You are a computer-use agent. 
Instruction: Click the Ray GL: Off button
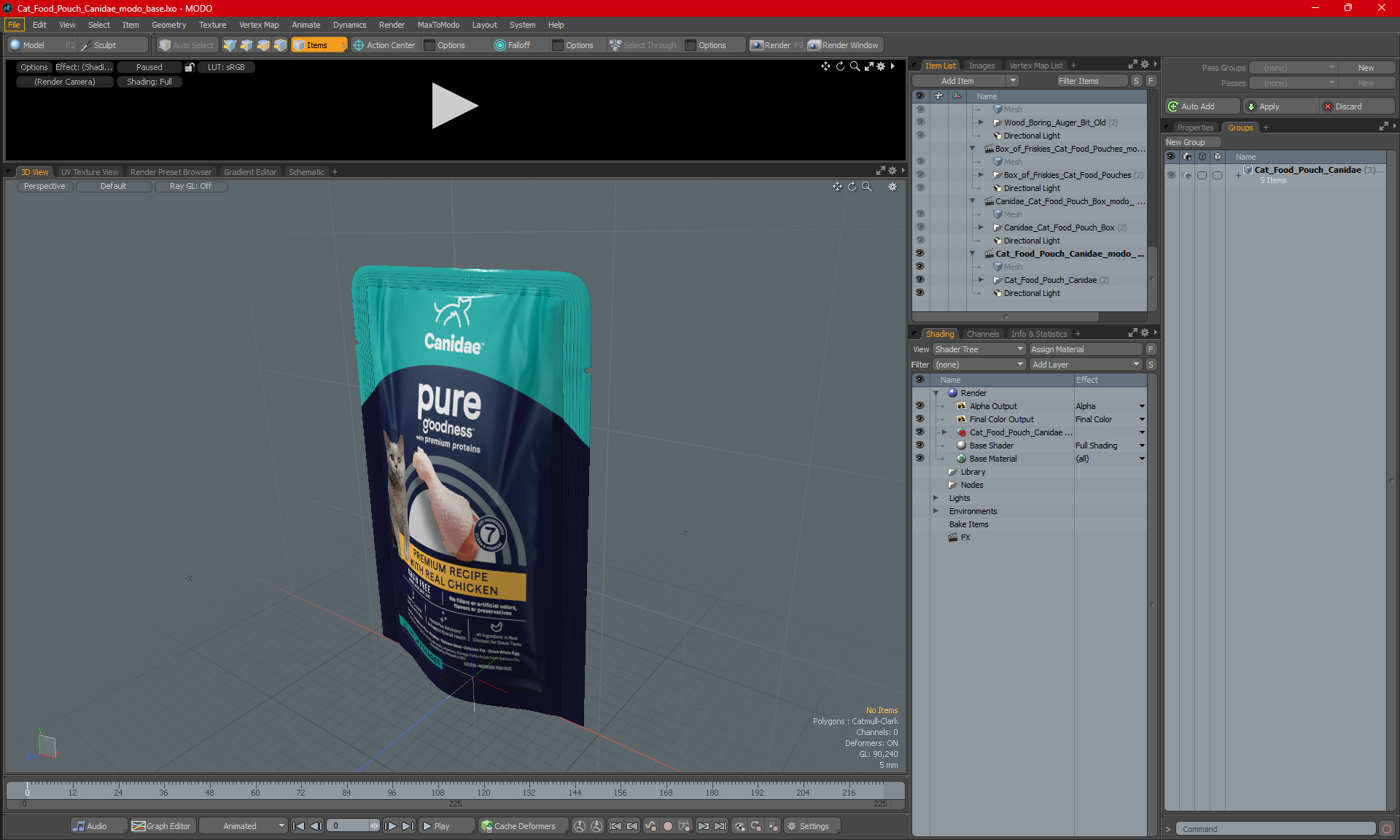pyautogui.click(x=190, y=186)
